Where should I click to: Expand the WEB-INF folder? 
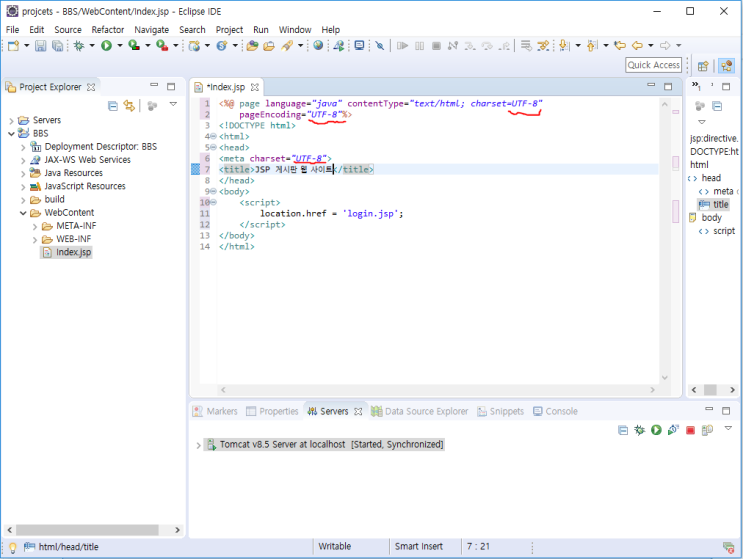tap(35, 240)
